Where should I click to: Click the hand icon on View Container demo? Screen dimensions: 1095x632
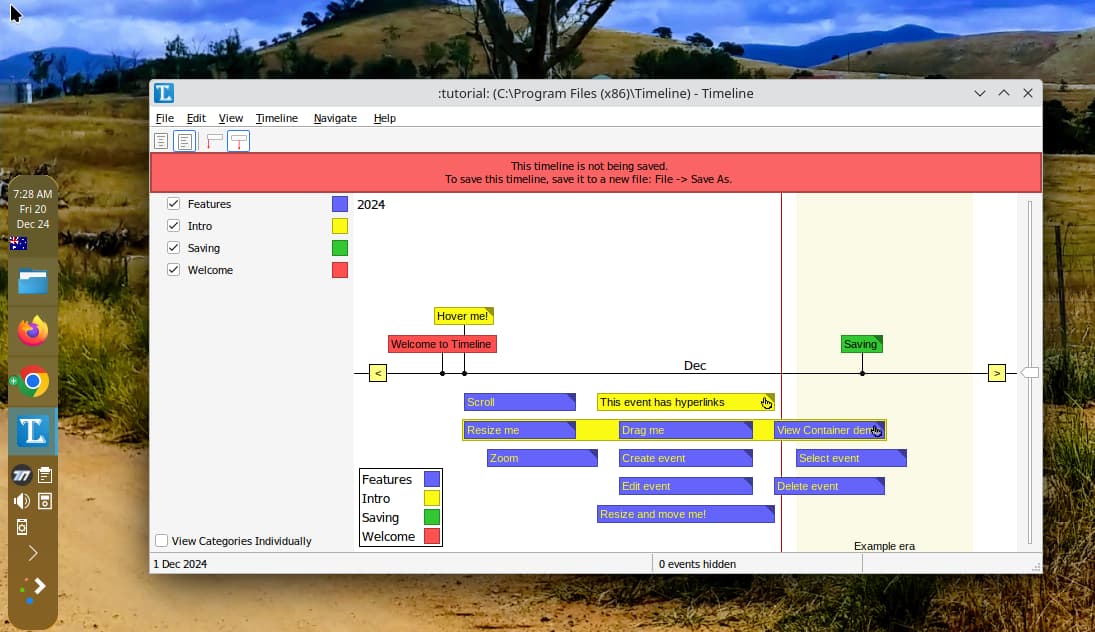coord(876,431)
